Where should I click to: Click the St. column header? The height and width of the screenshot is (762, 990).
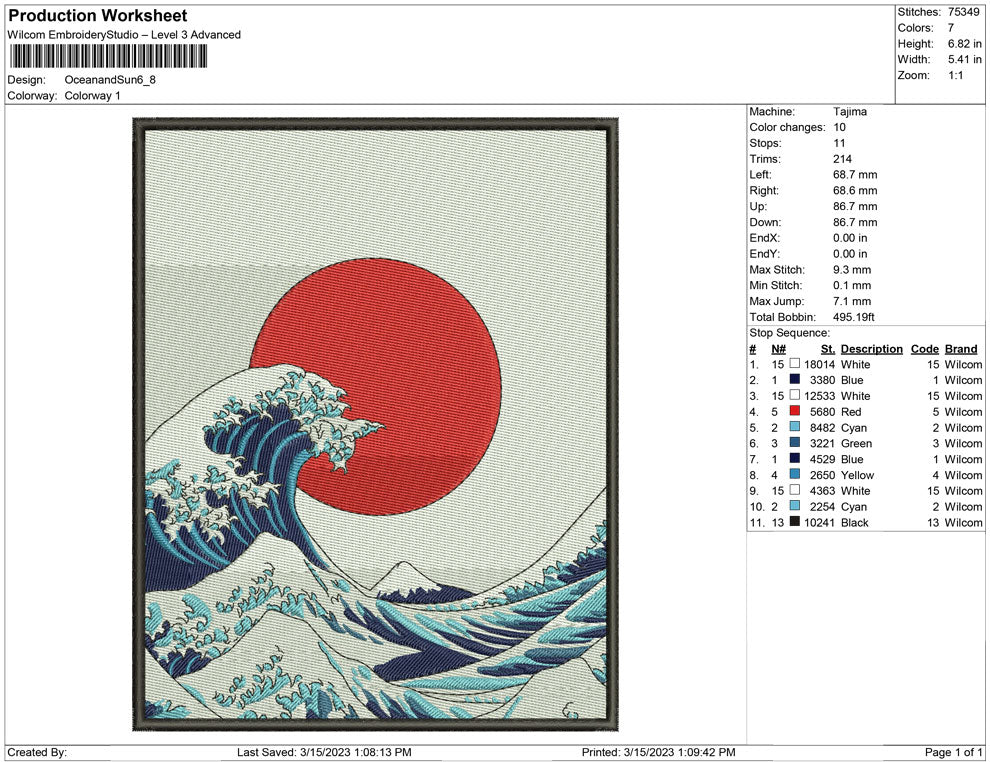[x=828, y=349]
